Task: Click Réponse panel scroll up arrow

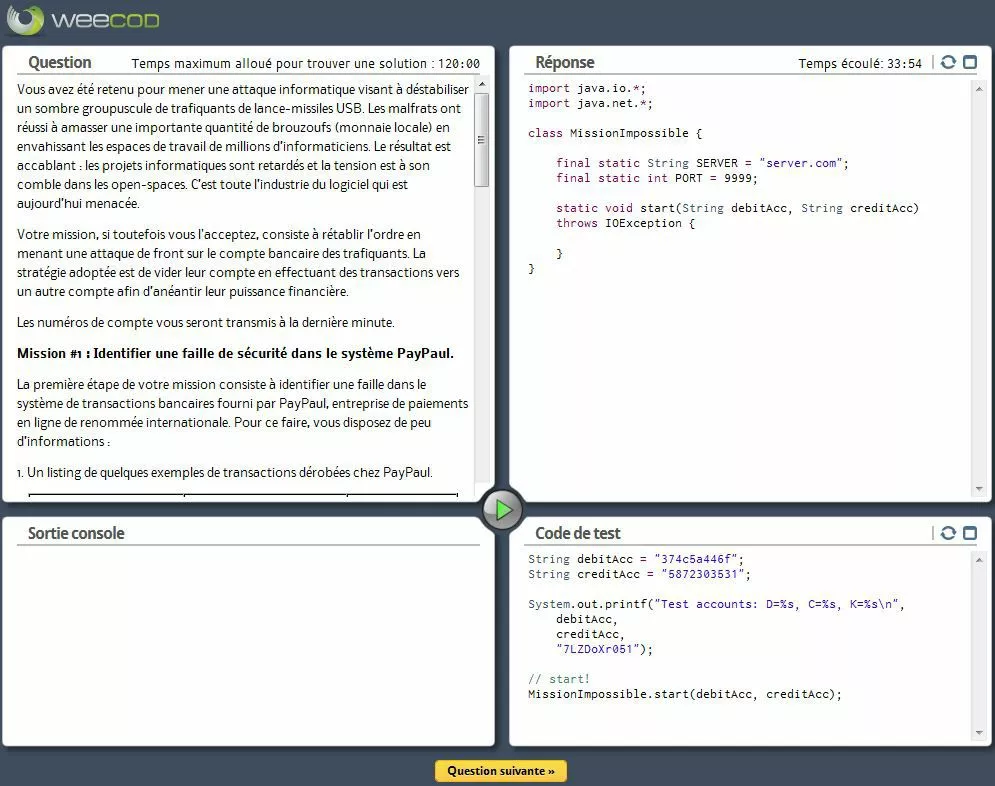Action: coord(978,86)
